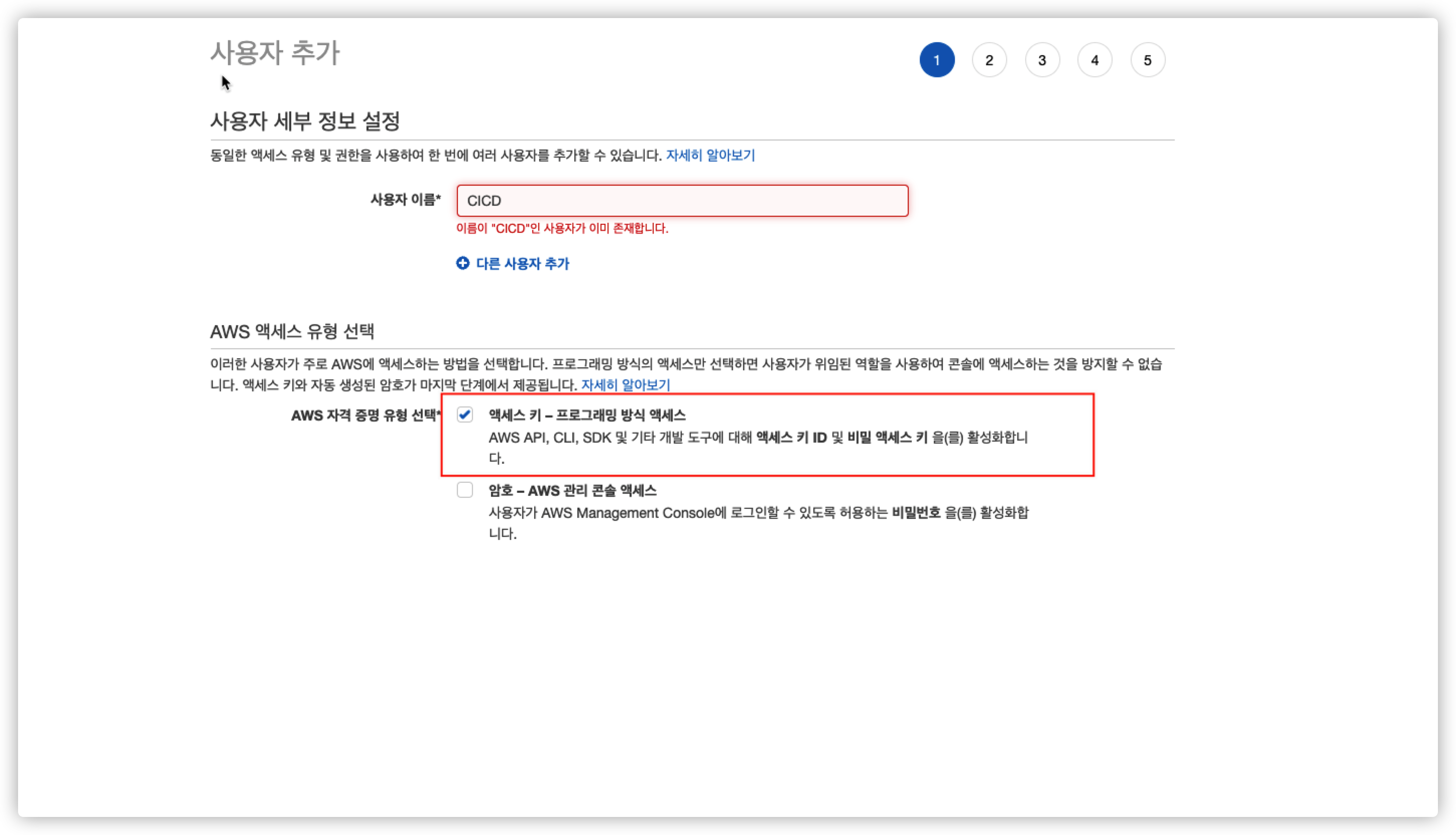Image resolution: width=1456 pixels, height=835 pixels.
Task: Click the 다른 사용자 추가 link text
Action: click(x=522, y=264)
